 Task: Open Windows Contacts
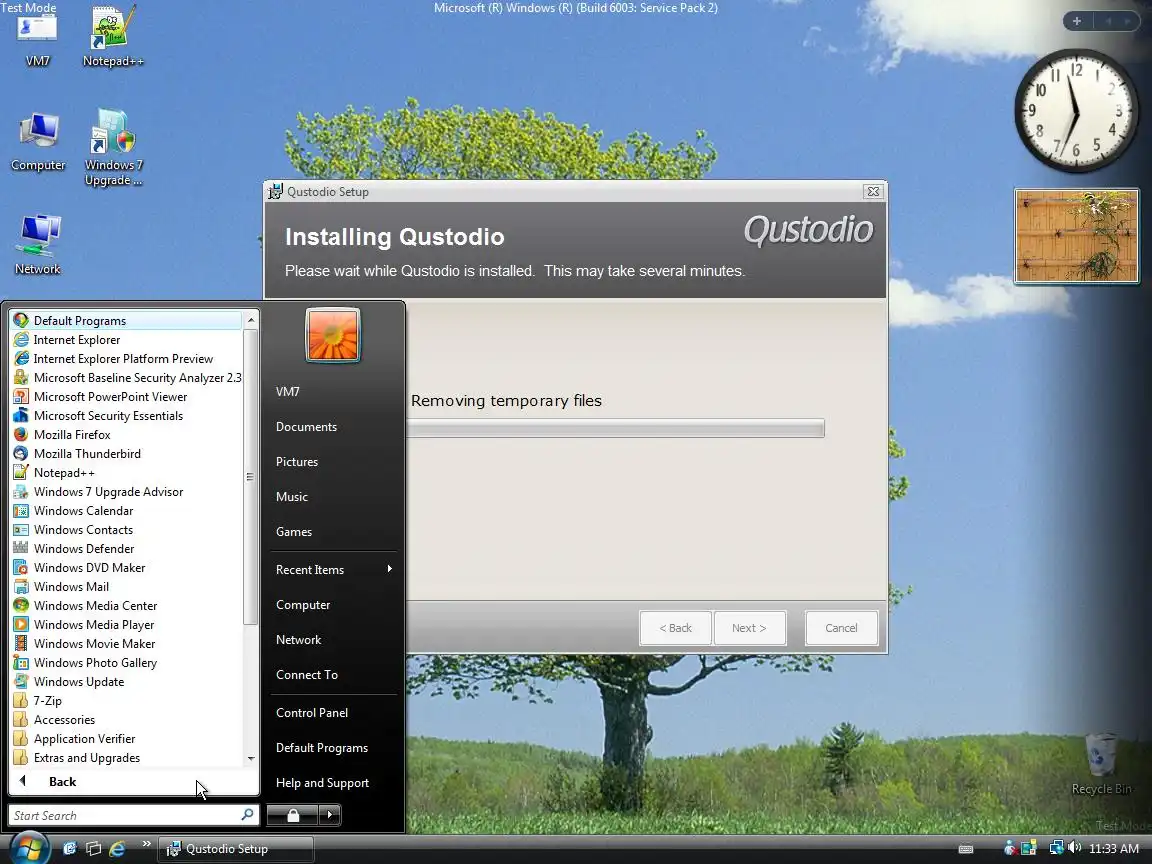(x=126, y=530)
